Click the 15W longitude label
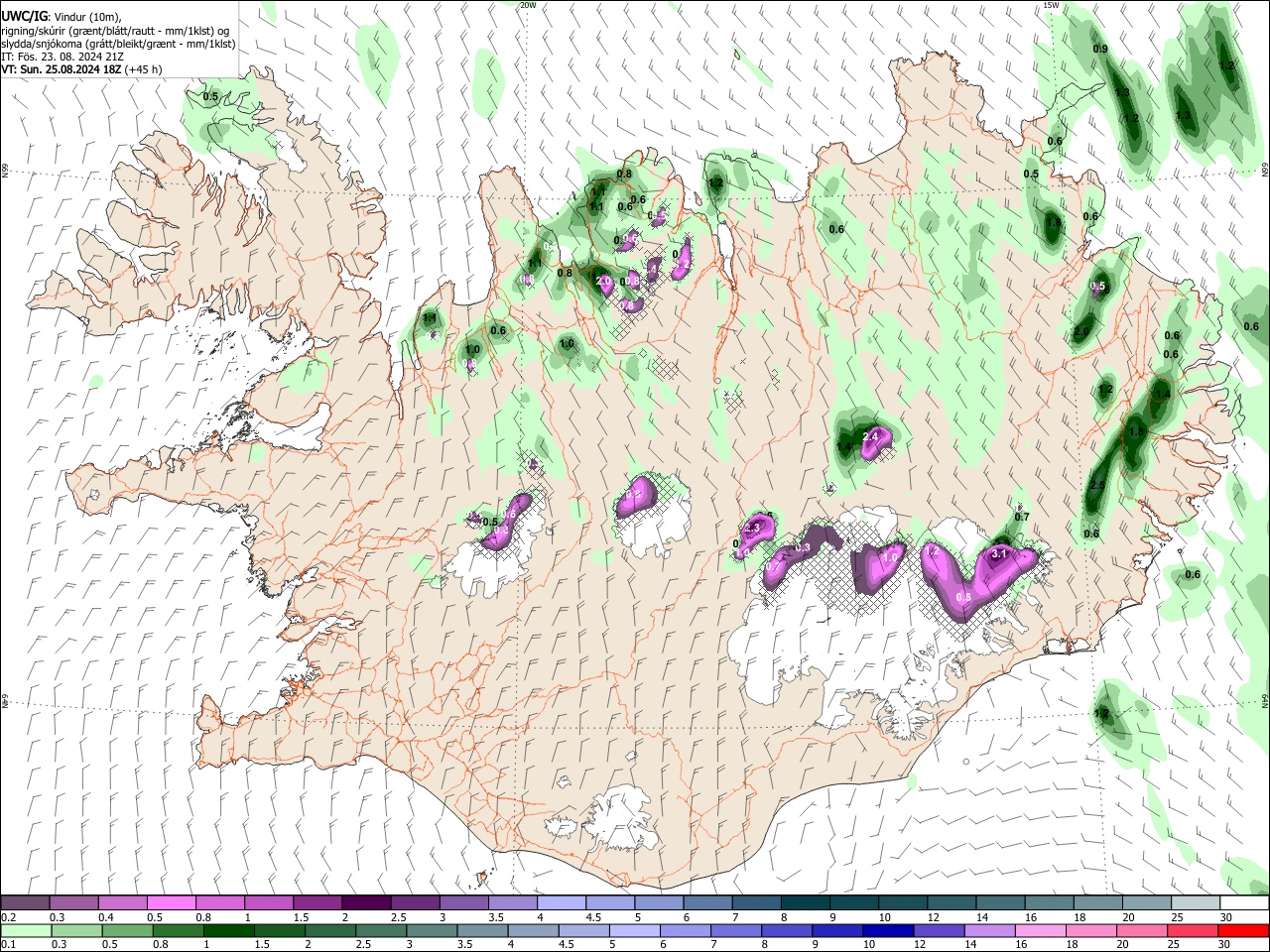Image resolution: width=1270 pixels, height=952 pixels. point(1052,5)
